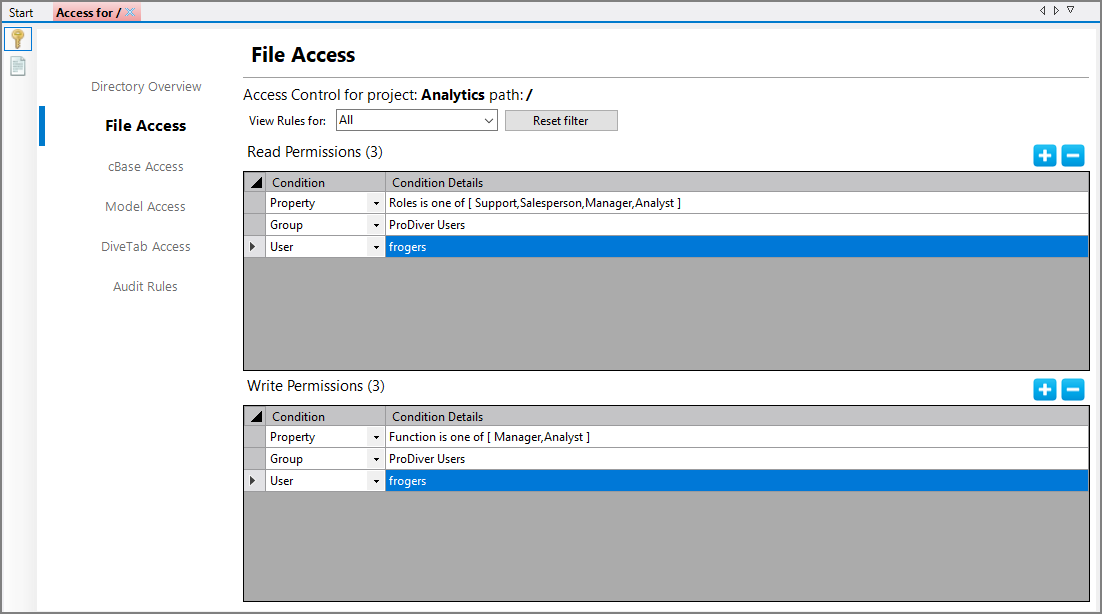Open the View Rules for dropdown

coord(489,121)
